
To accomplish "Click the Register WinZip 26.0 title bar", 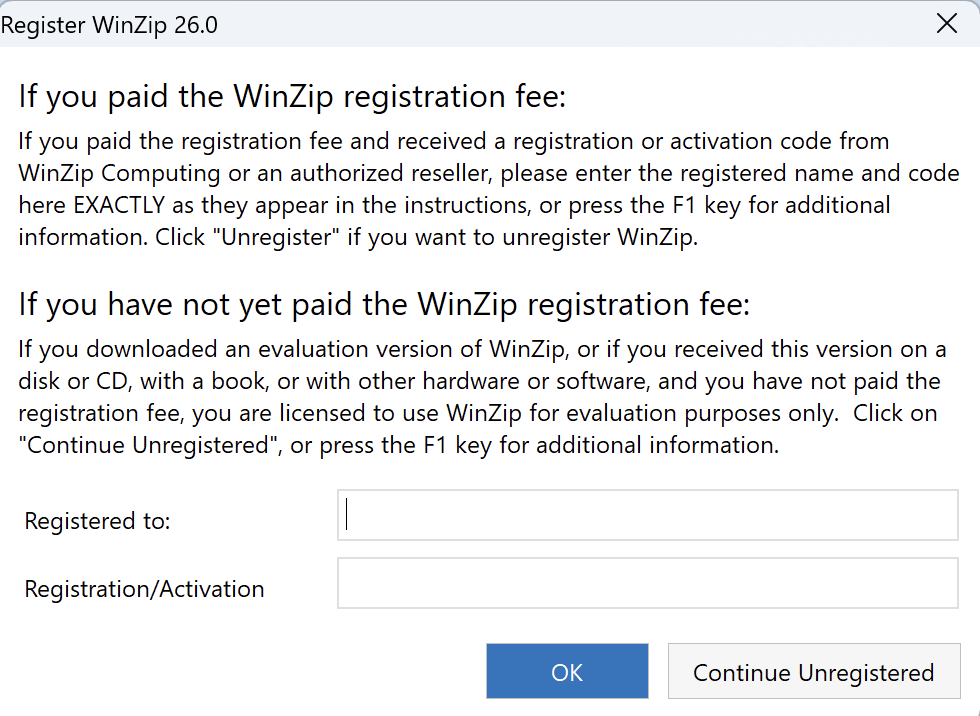I will [400, 25].
